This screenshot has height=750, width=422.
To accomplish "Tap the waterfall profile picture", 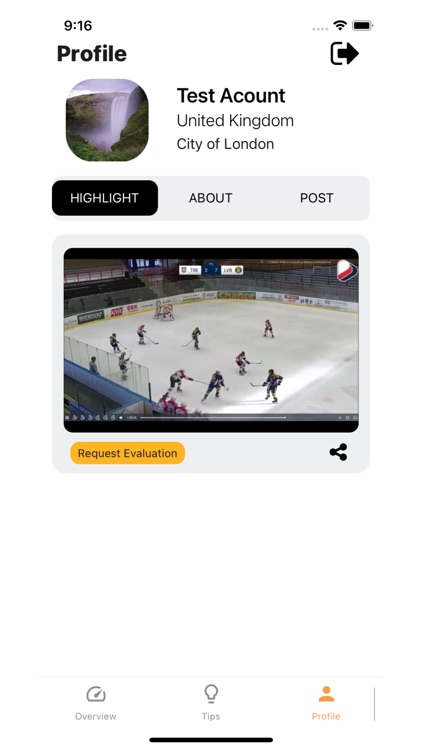I will 107,120.
